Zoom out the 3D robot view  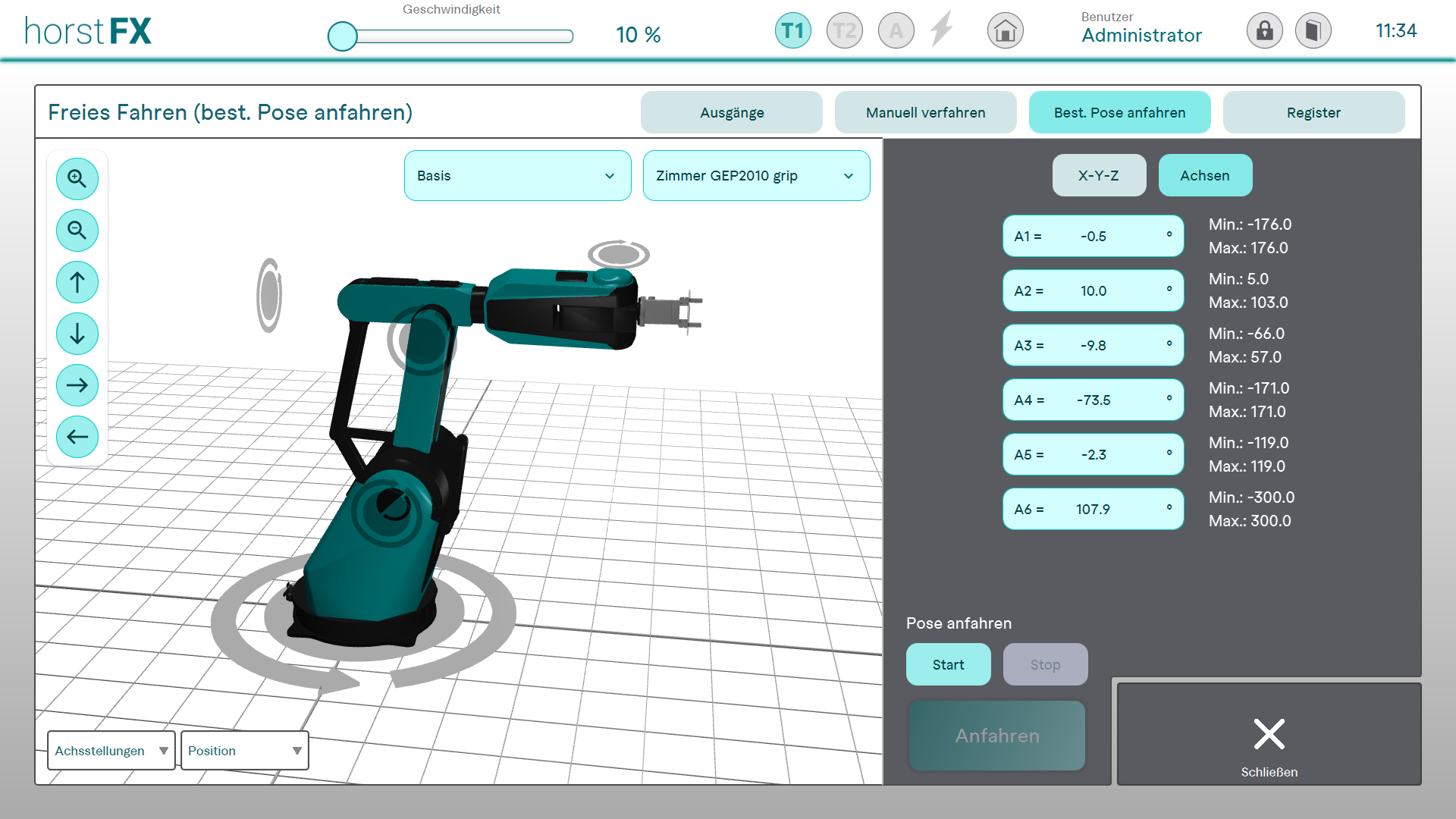[77, 231]
